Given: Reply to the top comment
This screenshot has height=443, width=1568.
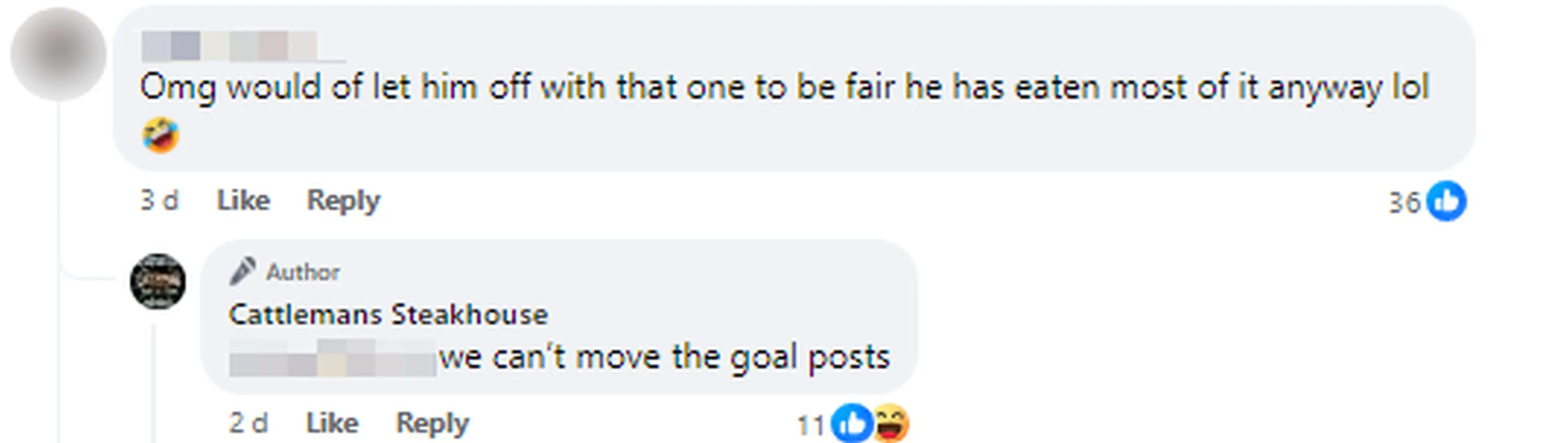Looking at the screenshot, I should [x=343, y=200].
